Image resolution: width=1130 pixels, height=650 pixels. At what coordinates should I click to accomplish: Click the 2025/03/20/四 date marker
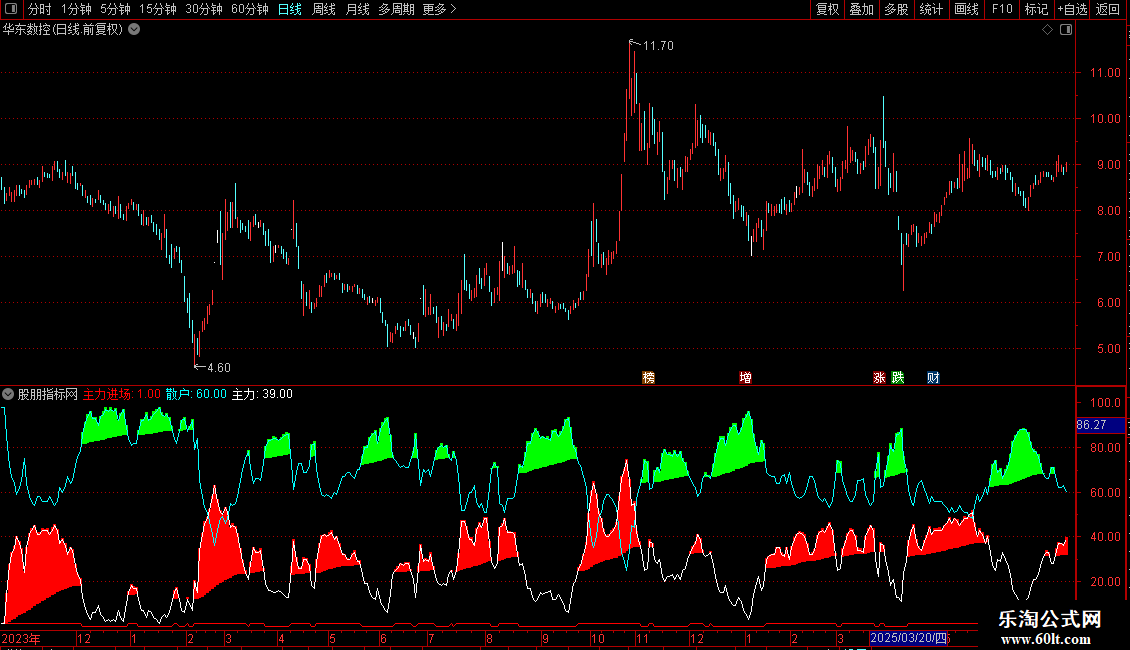(x=908, y=638)
